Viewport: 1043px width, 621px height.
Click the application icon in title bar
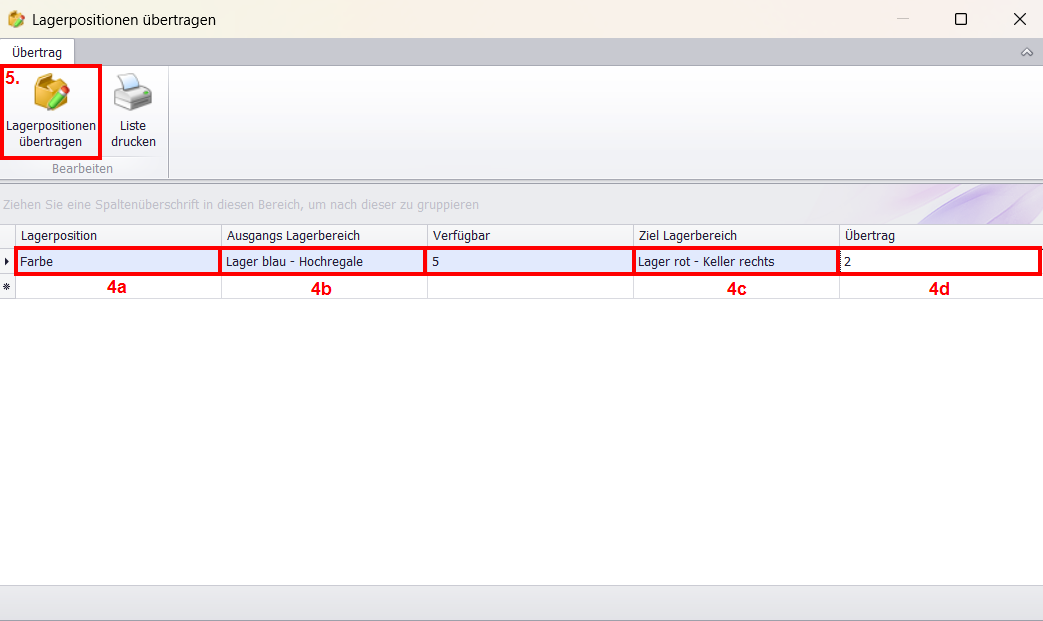pos(16,19)
